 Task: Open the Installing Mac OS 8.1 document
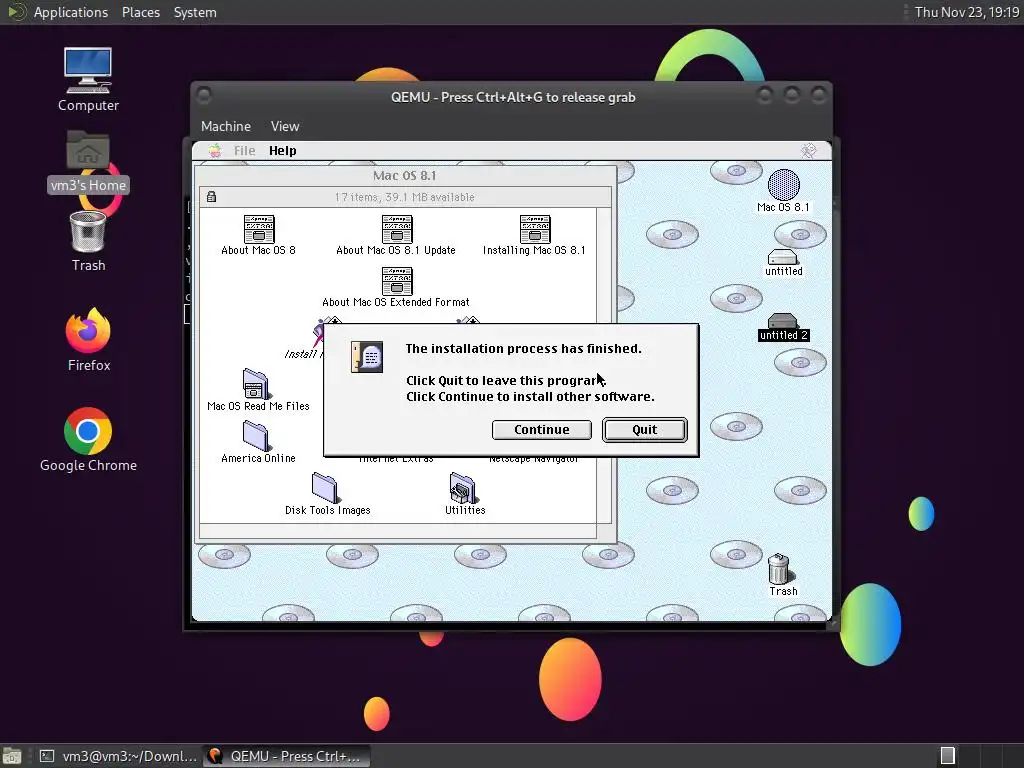click(535, 229)
